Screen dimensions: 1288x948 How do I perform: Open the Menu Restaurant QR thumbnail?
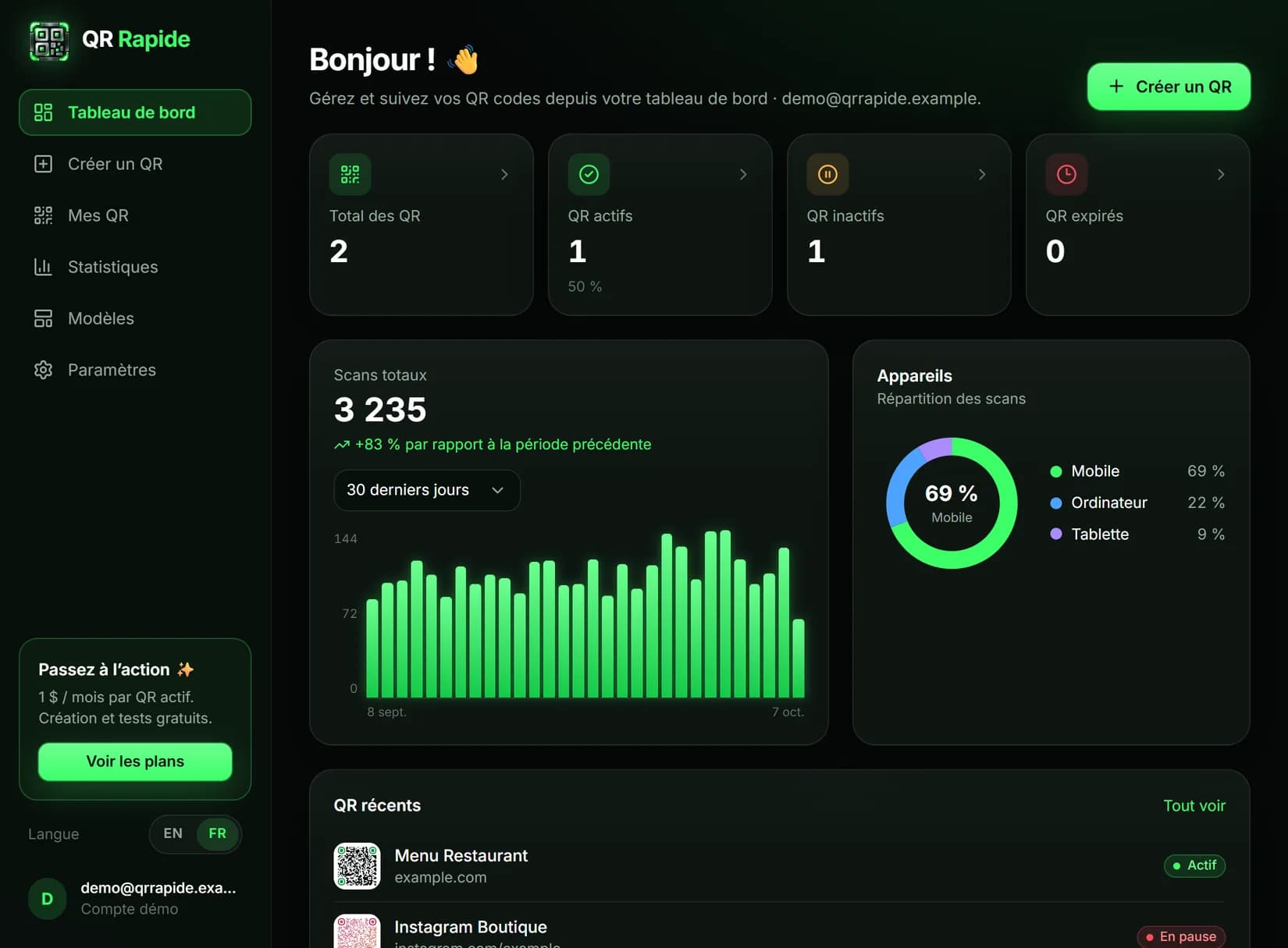357,866
